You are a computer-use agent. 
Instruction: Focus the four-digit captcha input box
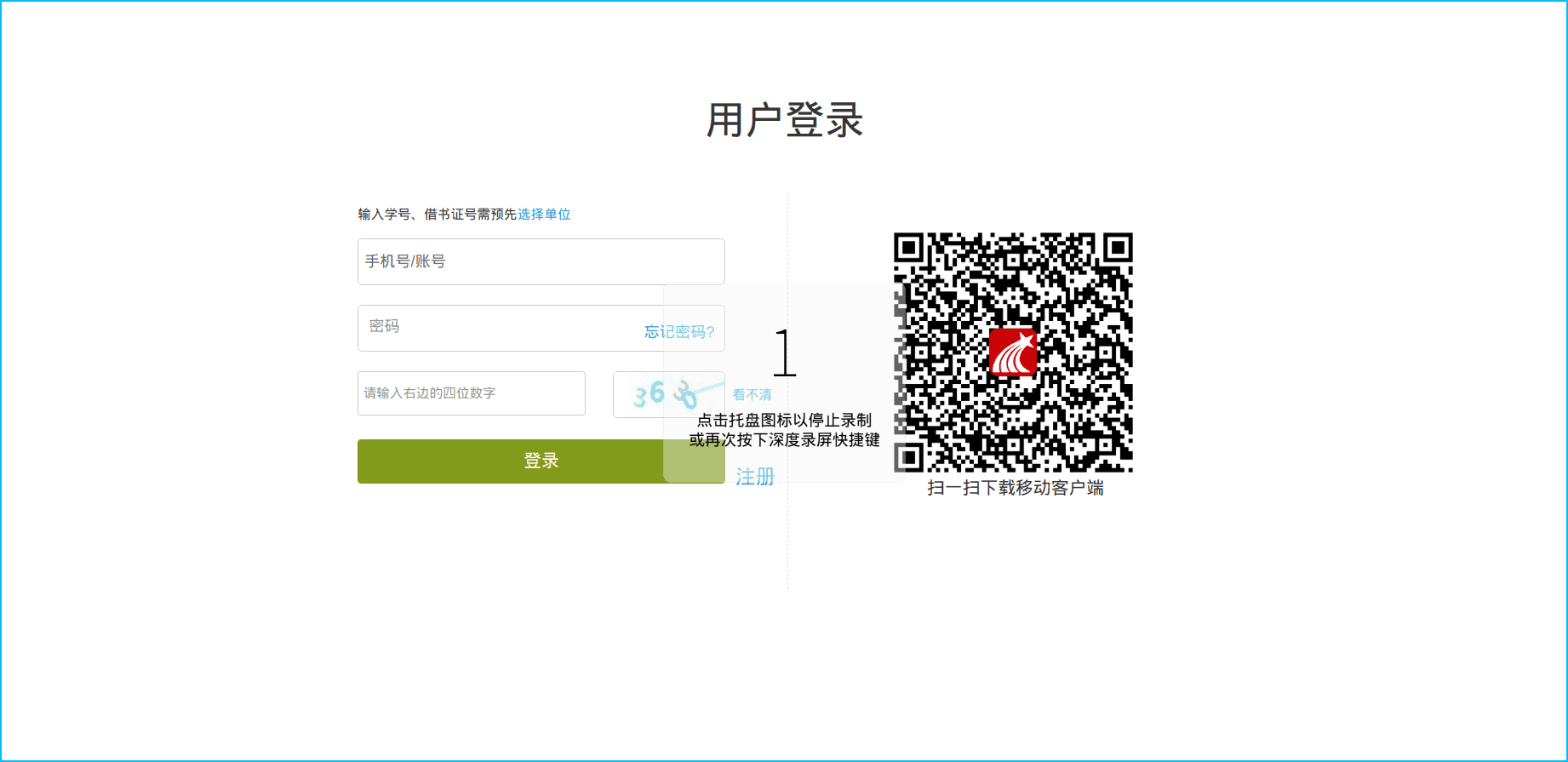(471, 393)
